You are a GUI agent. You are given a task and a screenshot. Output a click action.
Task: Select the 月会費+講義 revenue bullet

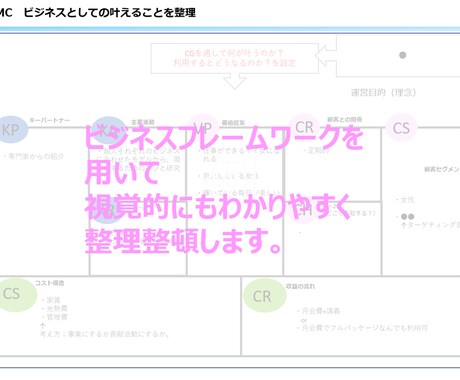pyautogui.click(x=318, y=311)
